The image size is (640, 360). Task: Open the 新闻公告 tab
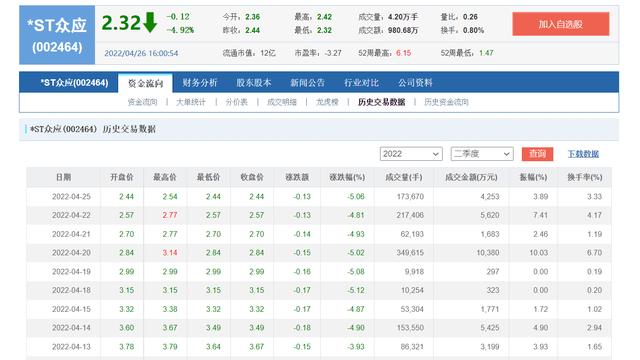click(307, 83)
